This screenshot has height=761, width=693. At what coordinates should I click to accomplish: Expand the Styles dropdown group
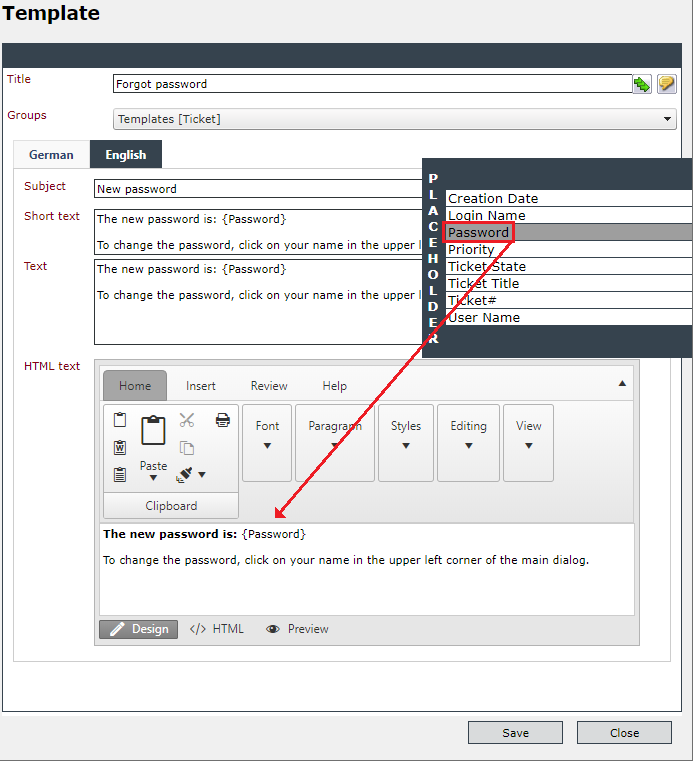tap(406, 443)
